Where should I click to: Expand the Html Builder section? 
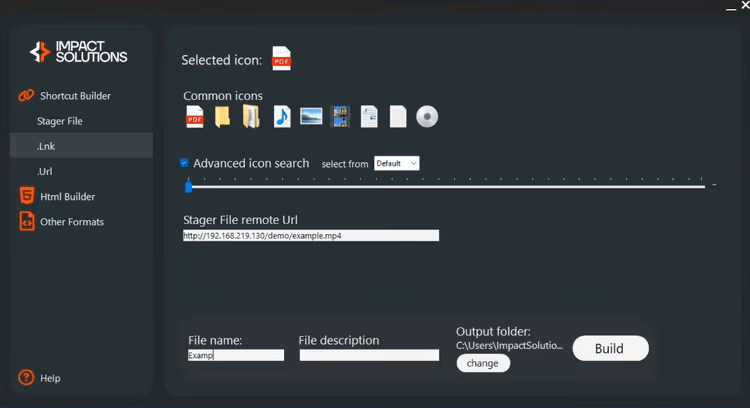pyautogui.click(x=67, y=197)
